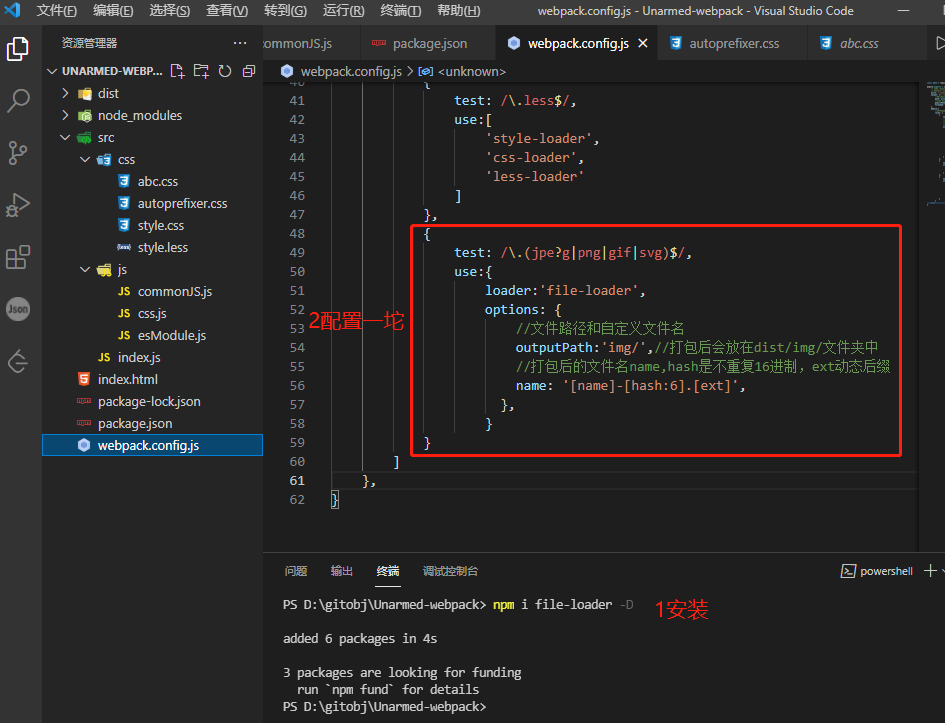Open the Source Control panel
The image size is (945, 723).
[x=18, y=152]
